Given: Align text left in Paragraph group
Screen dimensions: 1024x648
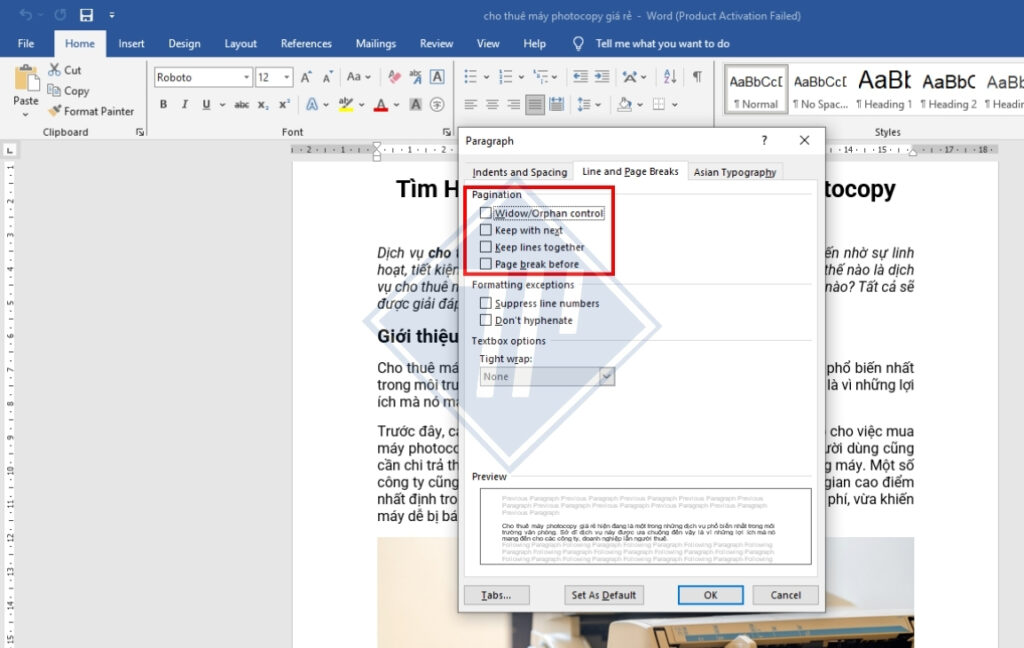Looking at the screenshot, I should click(x=470, y=105).
